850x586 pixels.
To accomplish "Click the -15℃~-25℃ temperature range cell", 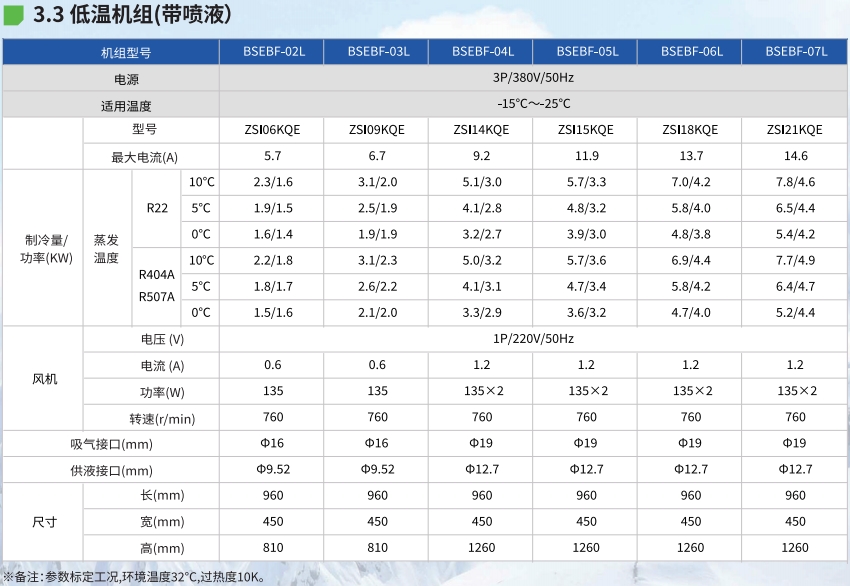I will (x=534, y=104).
